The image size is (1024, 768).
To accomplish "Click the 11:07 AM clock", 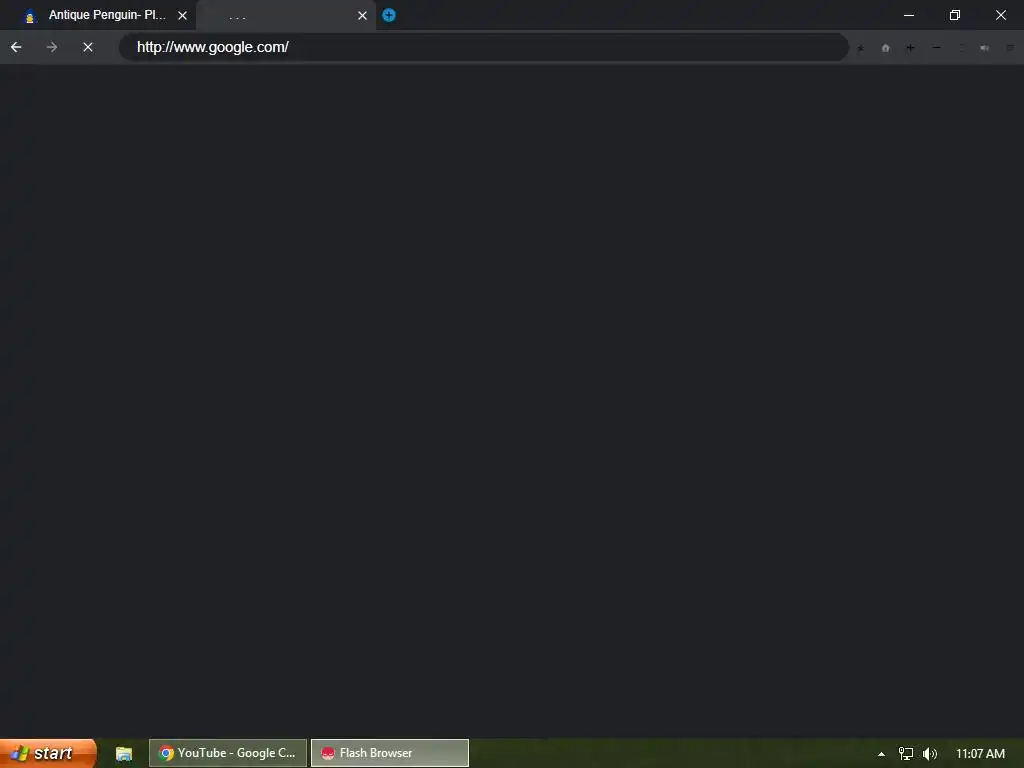I will (980, 754).
